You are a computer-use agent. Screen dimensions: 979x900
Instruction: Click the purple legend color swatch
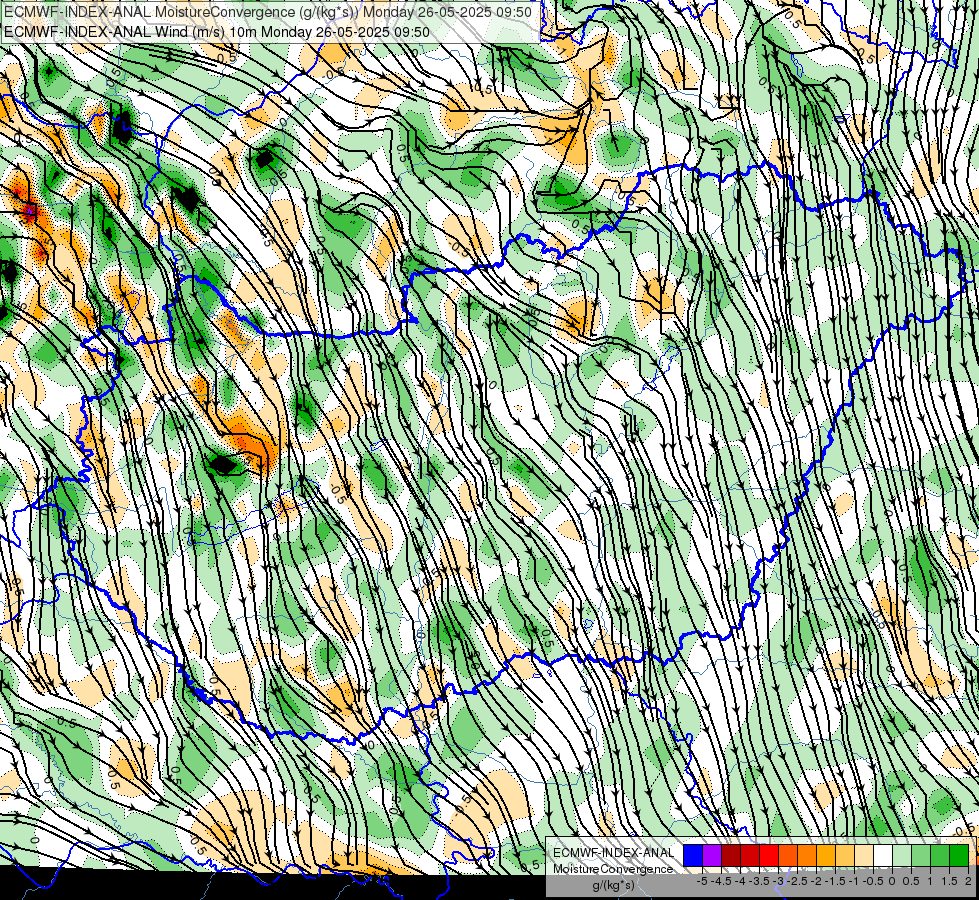coord(712,855)
